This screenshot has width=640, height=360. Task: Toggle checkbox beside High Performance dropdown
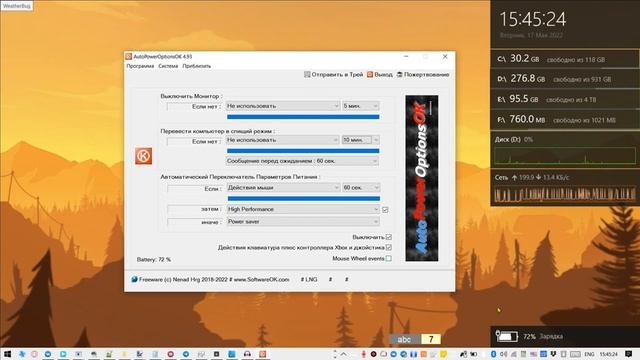point(385,209)
